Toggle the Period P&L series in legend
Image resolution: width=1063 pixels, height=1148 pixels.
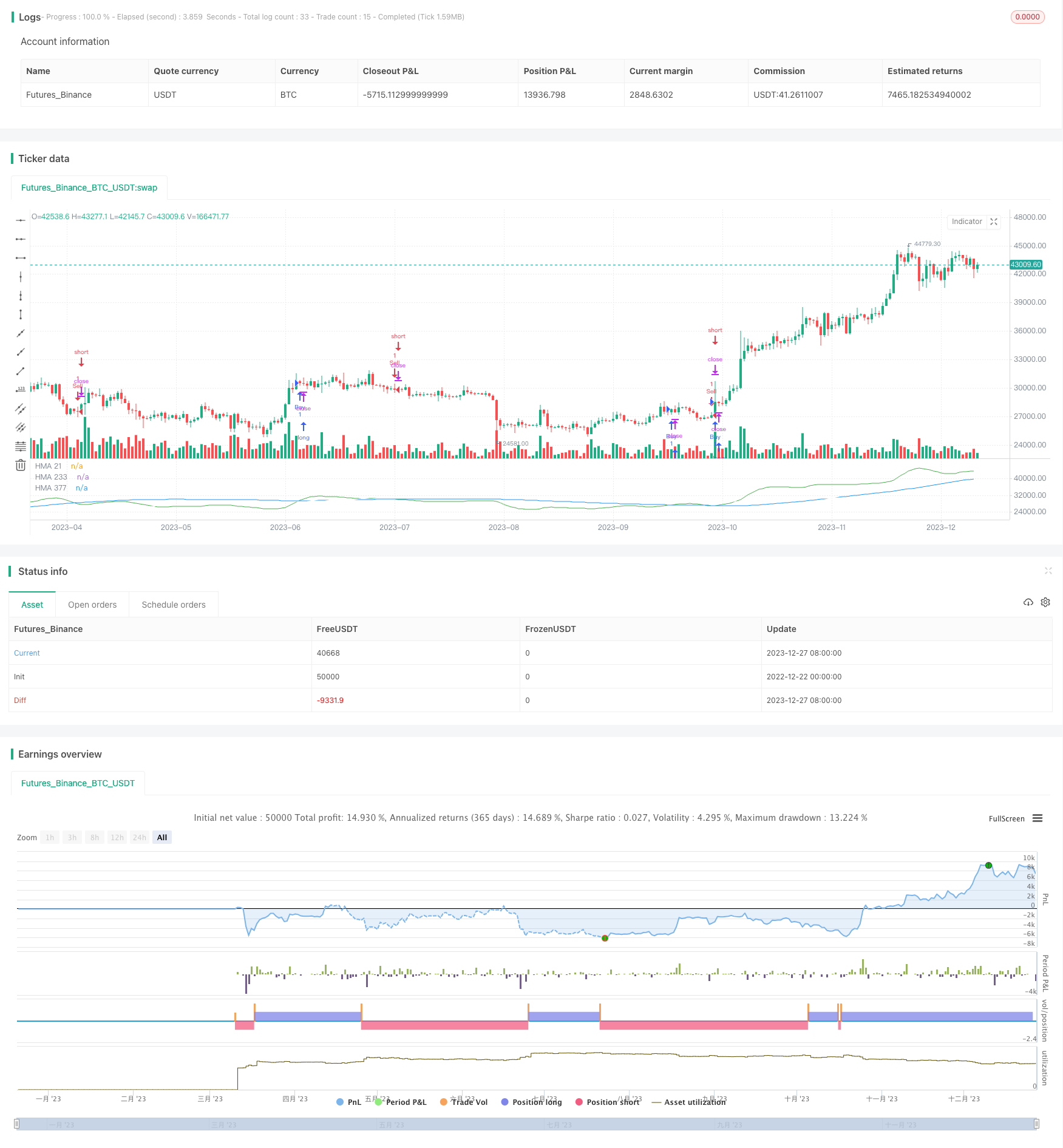401,1102
